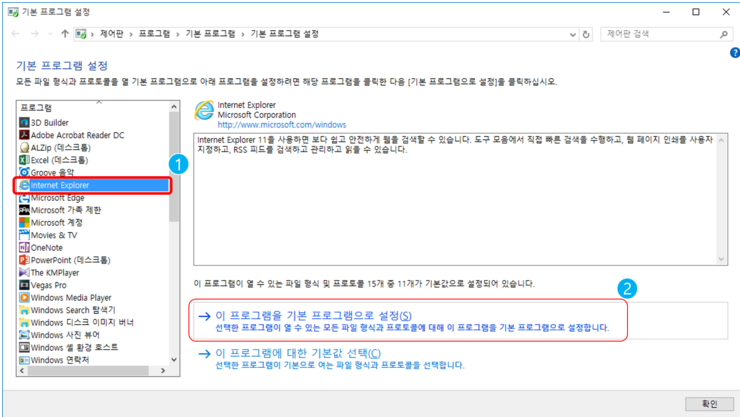
Task: Click the large Internet Explorer logo
Action: [204, 111]
